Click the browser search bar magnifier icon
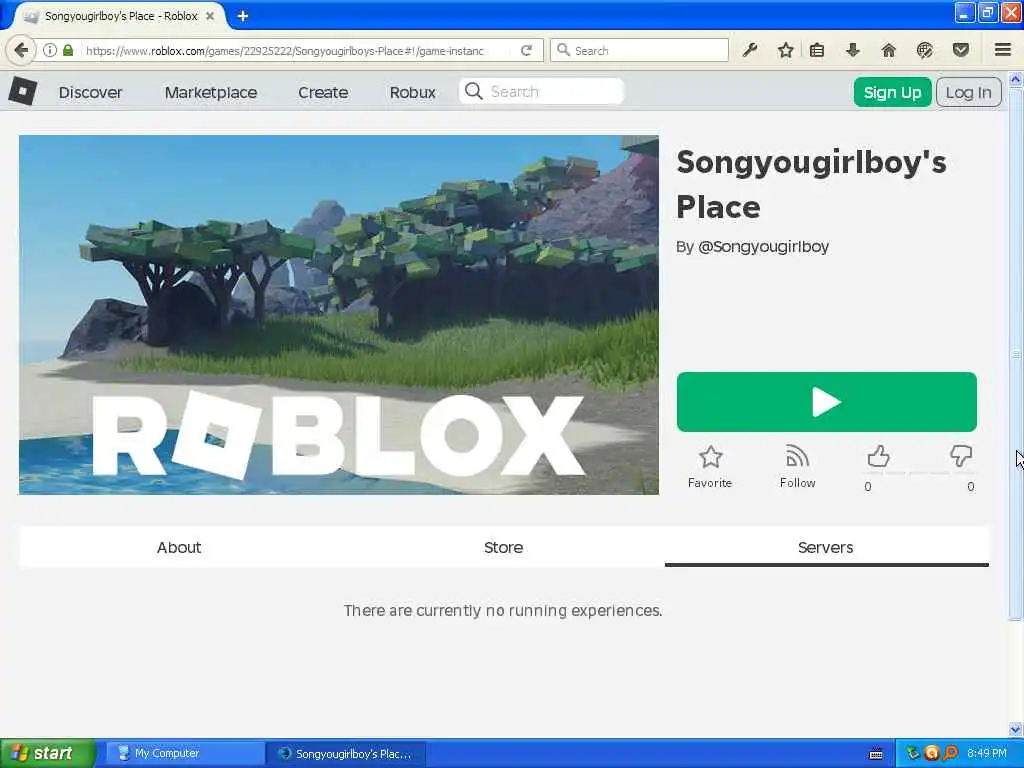 564,50
